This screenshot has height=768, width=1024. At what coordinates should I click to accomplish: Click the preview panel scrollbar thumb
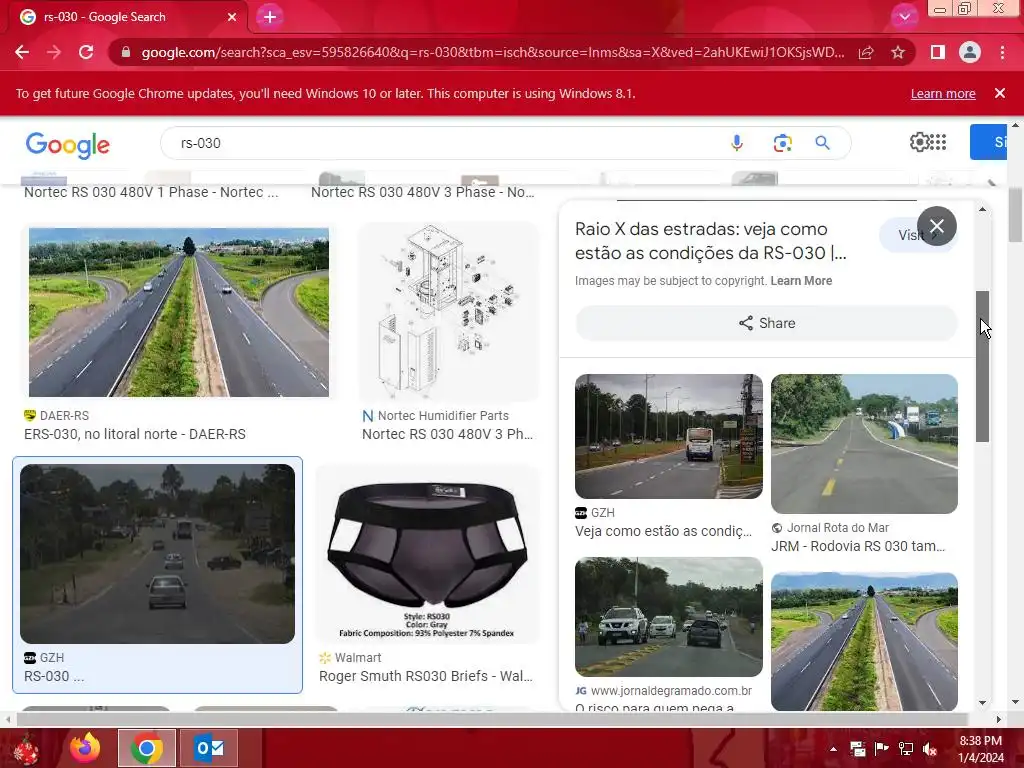click(x=982, y=366)
